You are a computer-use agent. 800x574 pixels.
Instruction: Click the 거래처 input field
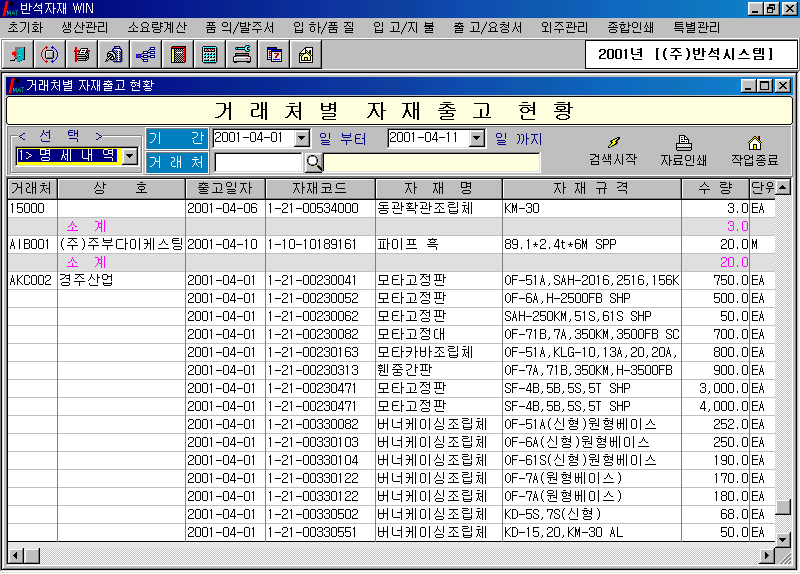(x=258, y=162)
